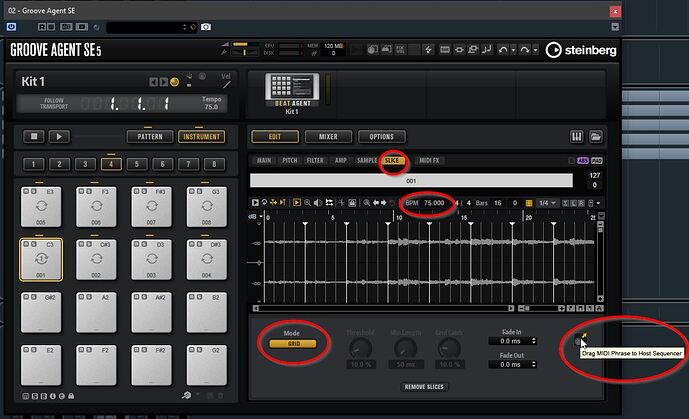The width and height of the screenshot is (689, 419).
Task: Select pad group 8
Action: coord(214,164)
